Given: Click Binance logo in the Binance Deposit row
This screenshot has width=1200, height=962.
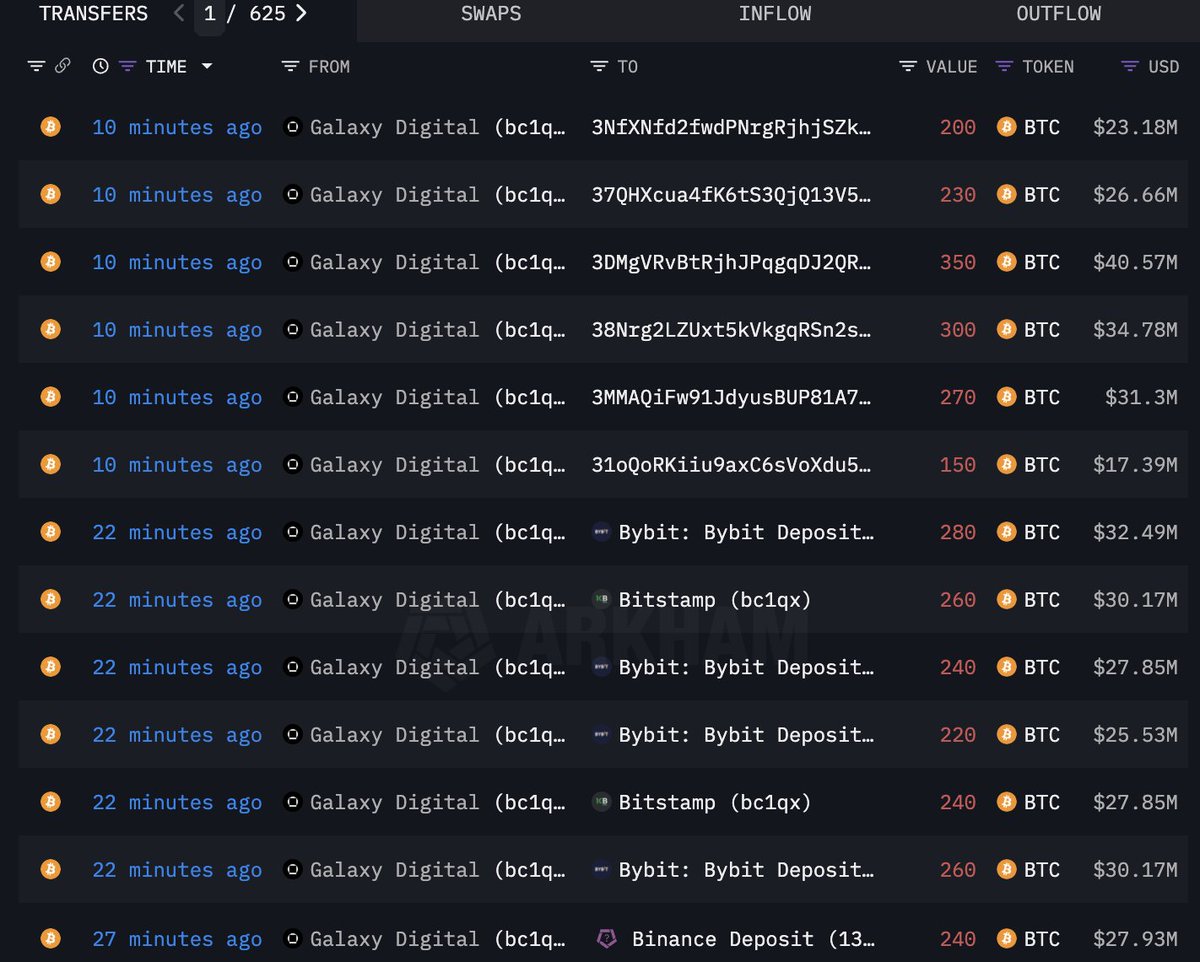Looking at the screenshot, I should point(606,938).
